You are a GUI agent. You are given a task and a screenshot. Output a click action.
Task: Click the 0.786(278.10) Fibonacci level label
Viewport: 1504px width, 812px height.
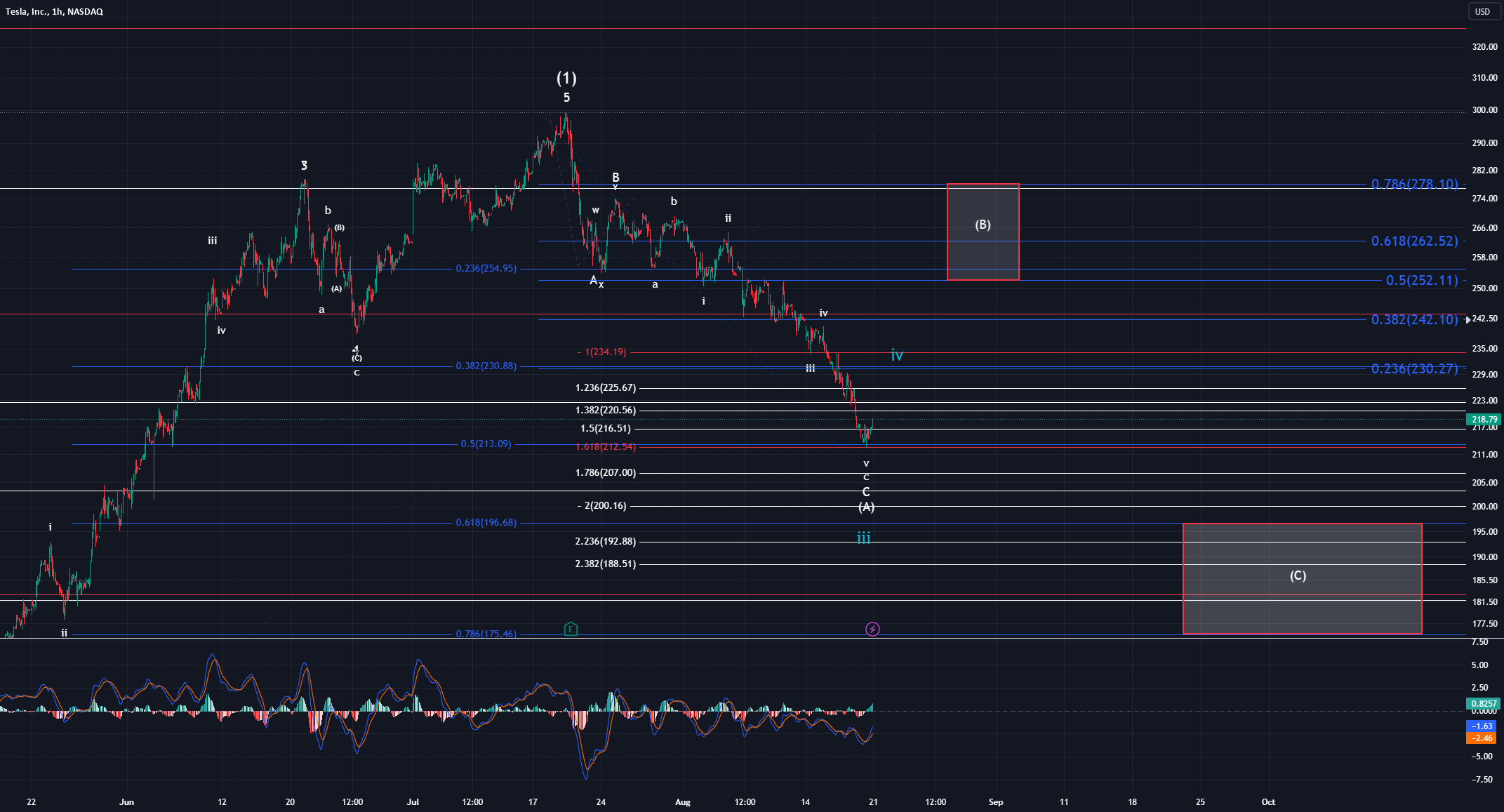1414,184
